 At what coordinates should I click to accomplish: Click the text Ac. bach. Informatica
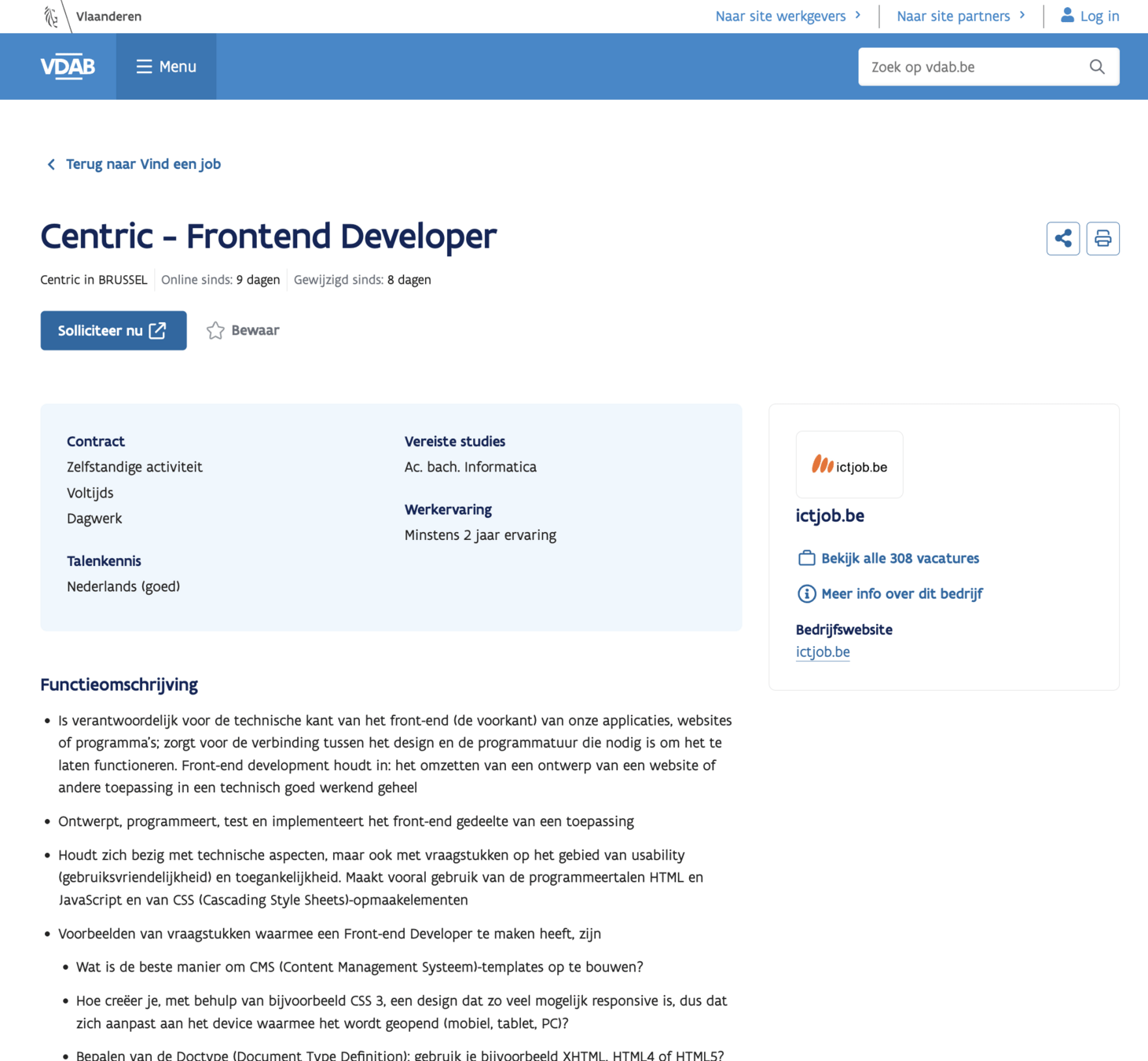click(471, 467)
